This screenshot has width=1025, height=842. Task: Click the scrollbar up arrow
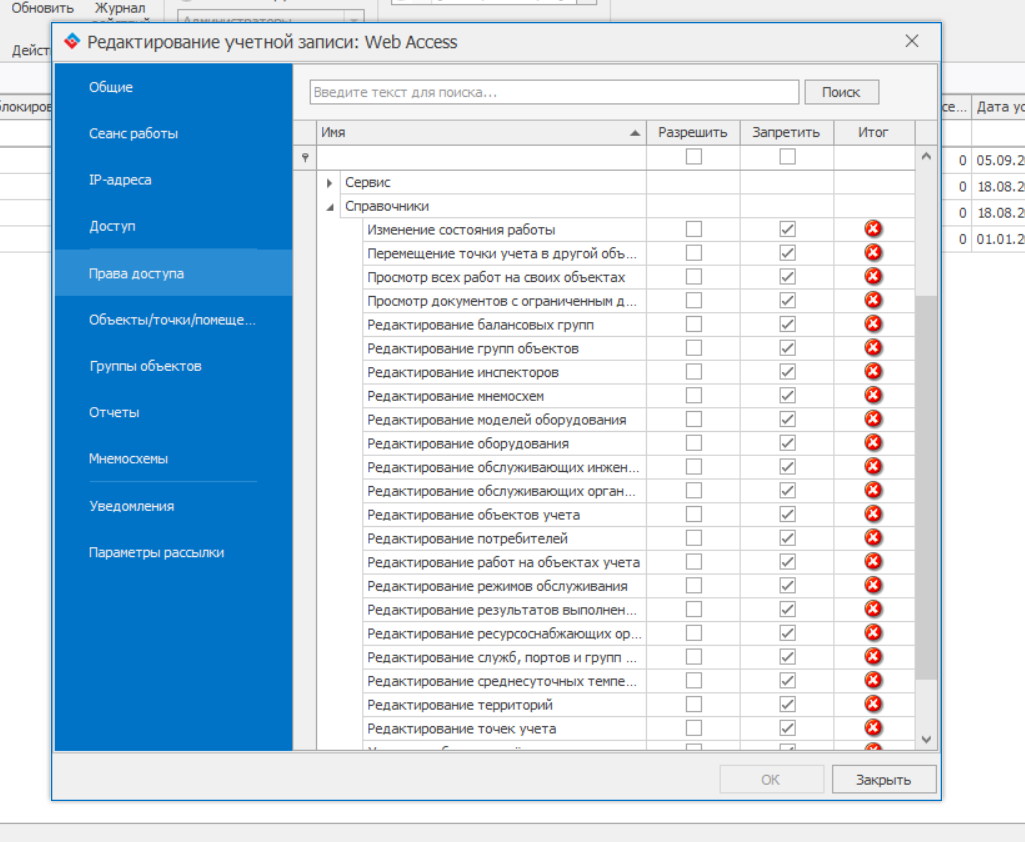point(926,156)
